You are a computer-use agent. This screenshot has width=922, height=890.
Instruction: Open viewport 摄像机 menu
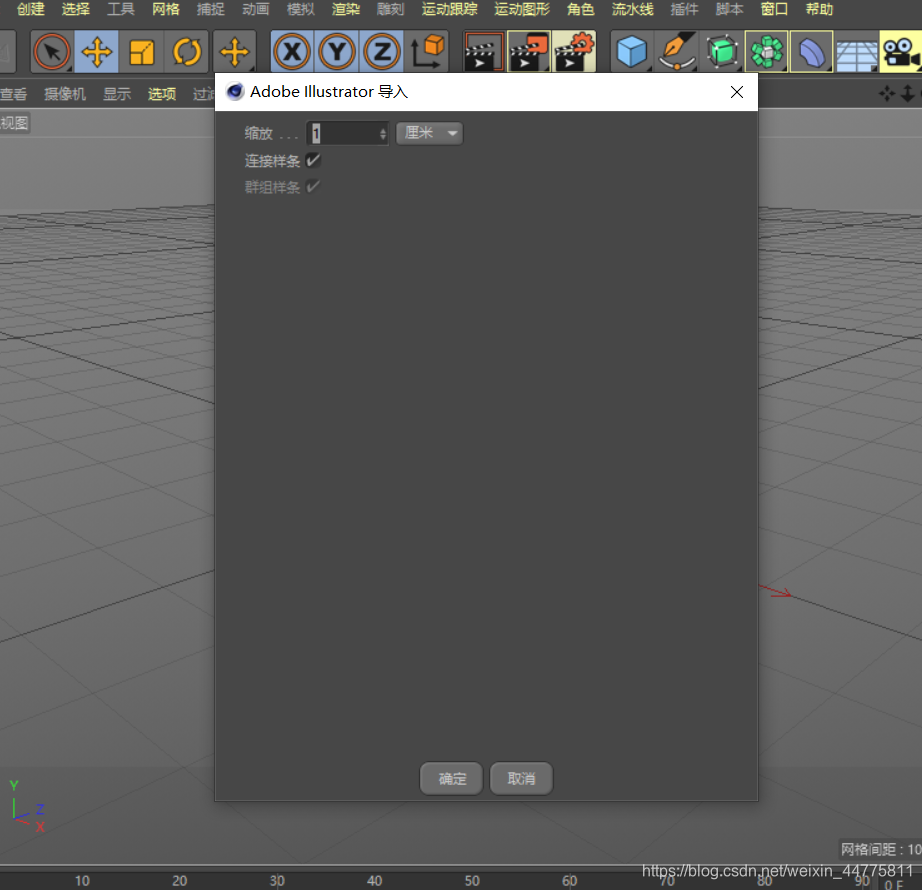65,94
